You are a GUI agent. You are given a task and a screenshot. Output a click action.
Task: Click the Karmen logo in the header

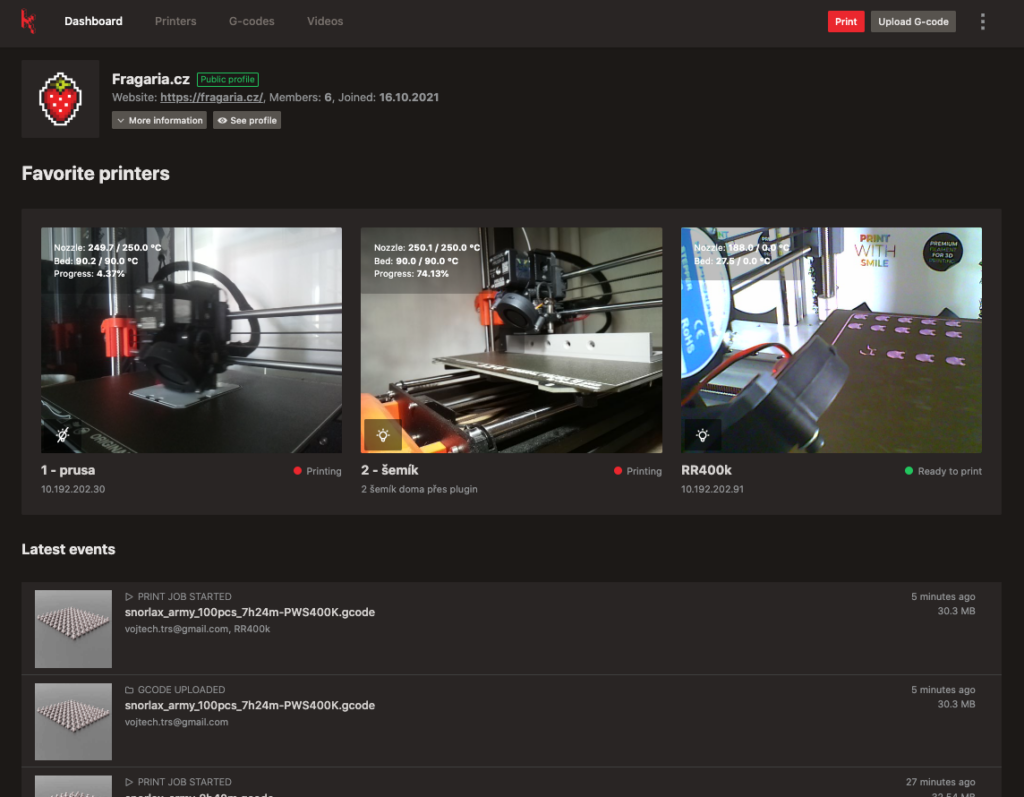pos(28,21)
